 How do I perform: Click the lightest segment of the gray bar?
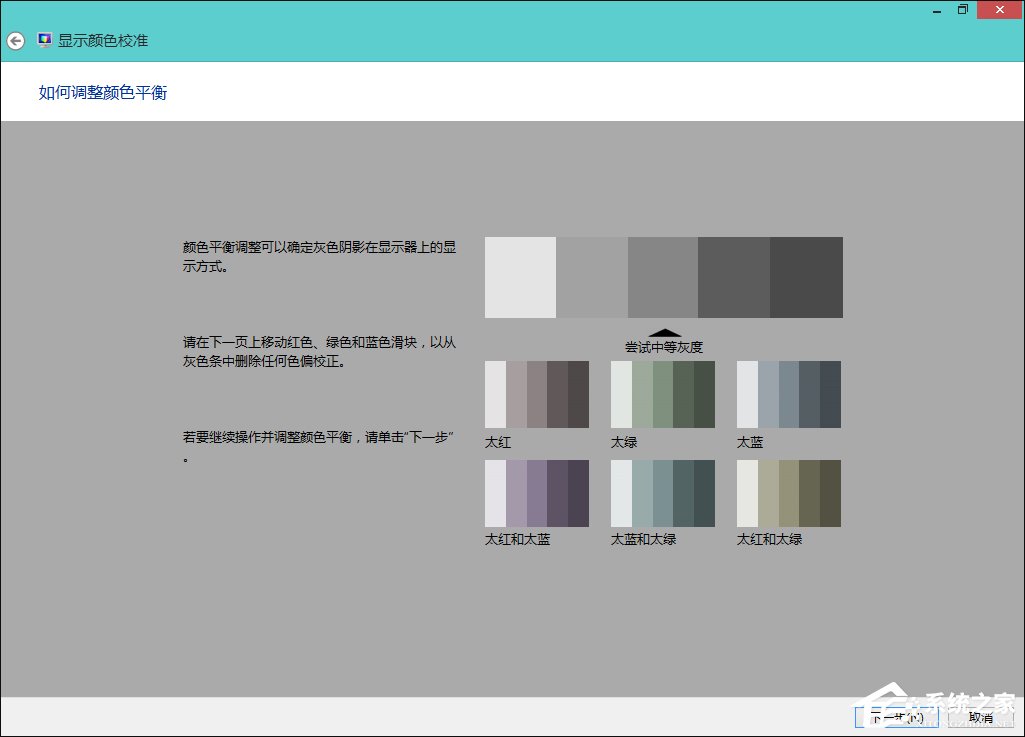[x=520, y=277]
